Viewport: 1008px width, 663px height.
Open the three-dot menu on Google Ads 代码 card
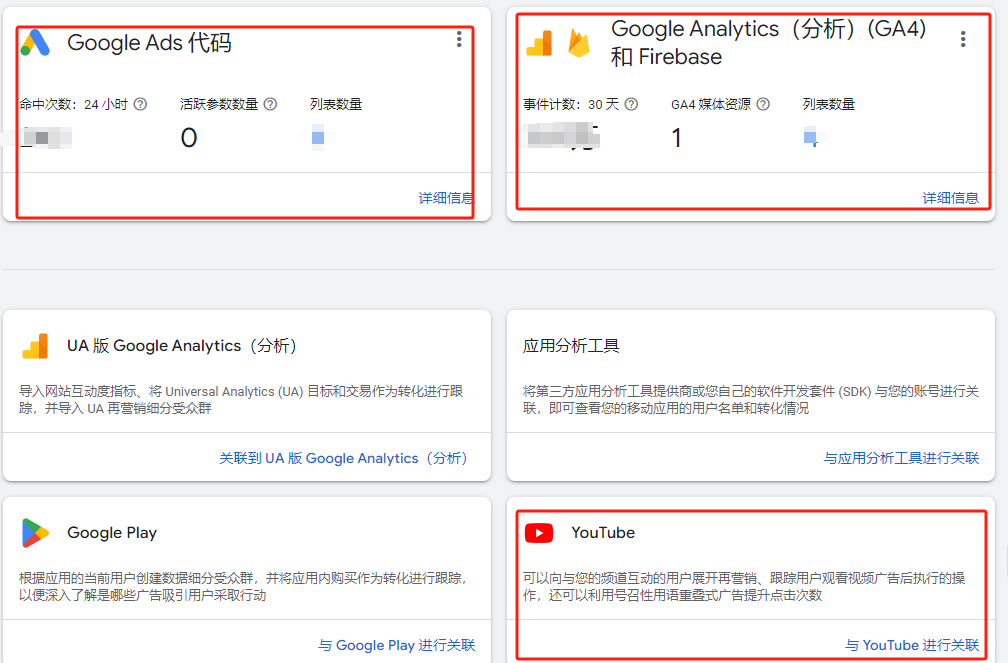click(459, 39)
